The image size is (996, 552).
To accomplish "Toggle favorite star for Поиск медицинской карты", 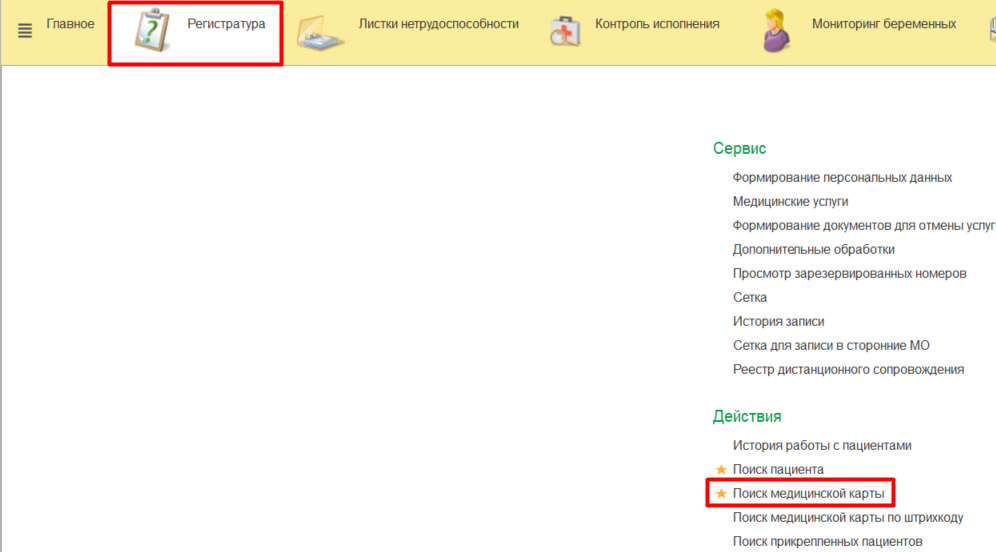I will 721,493.
